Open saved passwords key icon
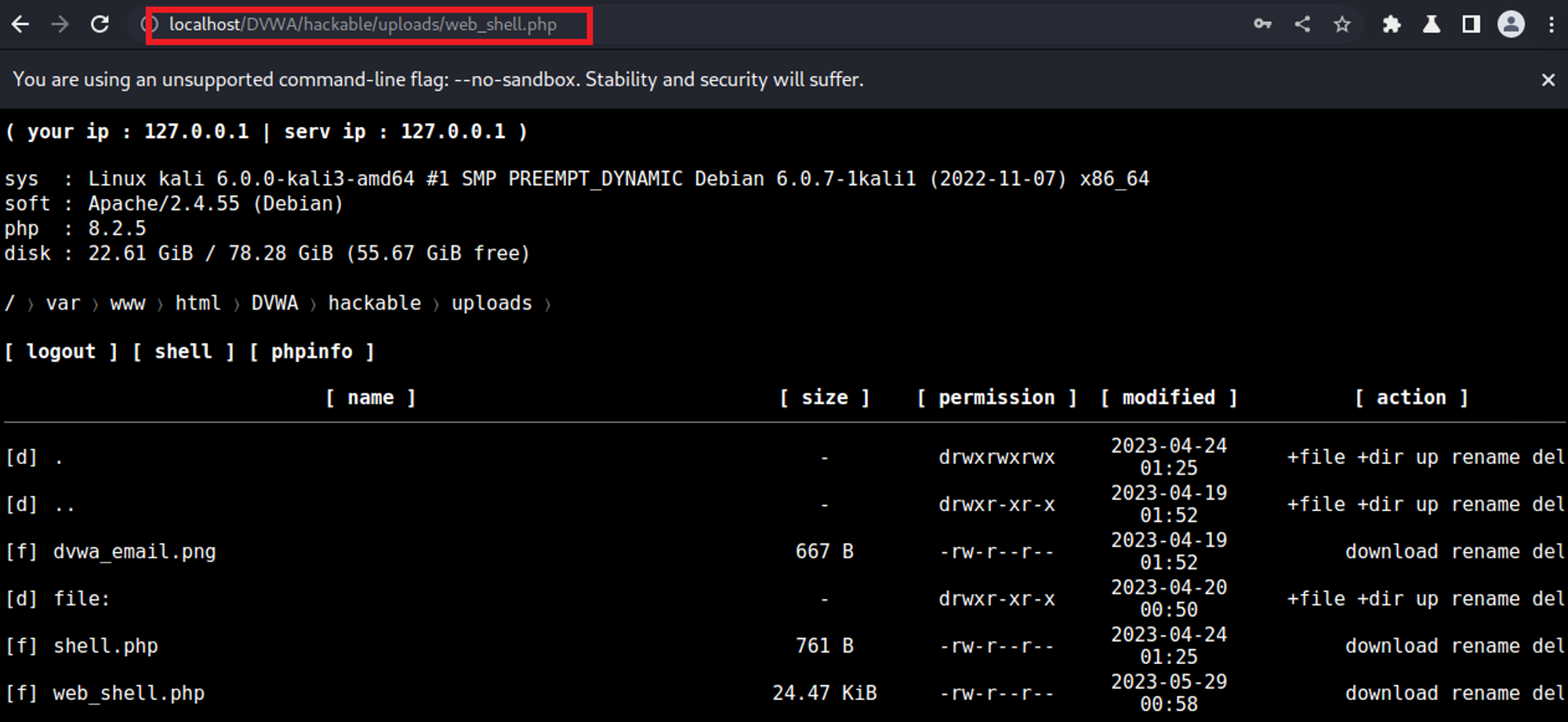1568x722 pixels. pos(1262,24)
